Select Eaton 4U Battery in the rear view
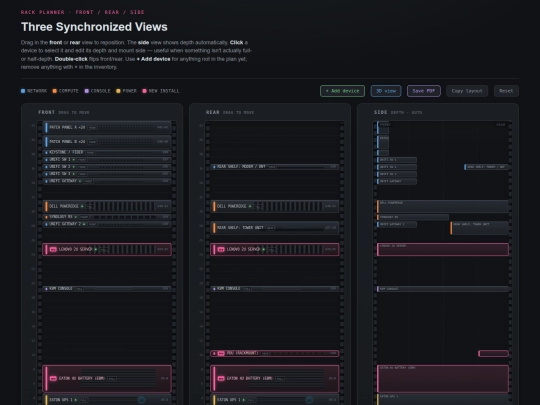540x405 pixels. click(x=274, y=378)
